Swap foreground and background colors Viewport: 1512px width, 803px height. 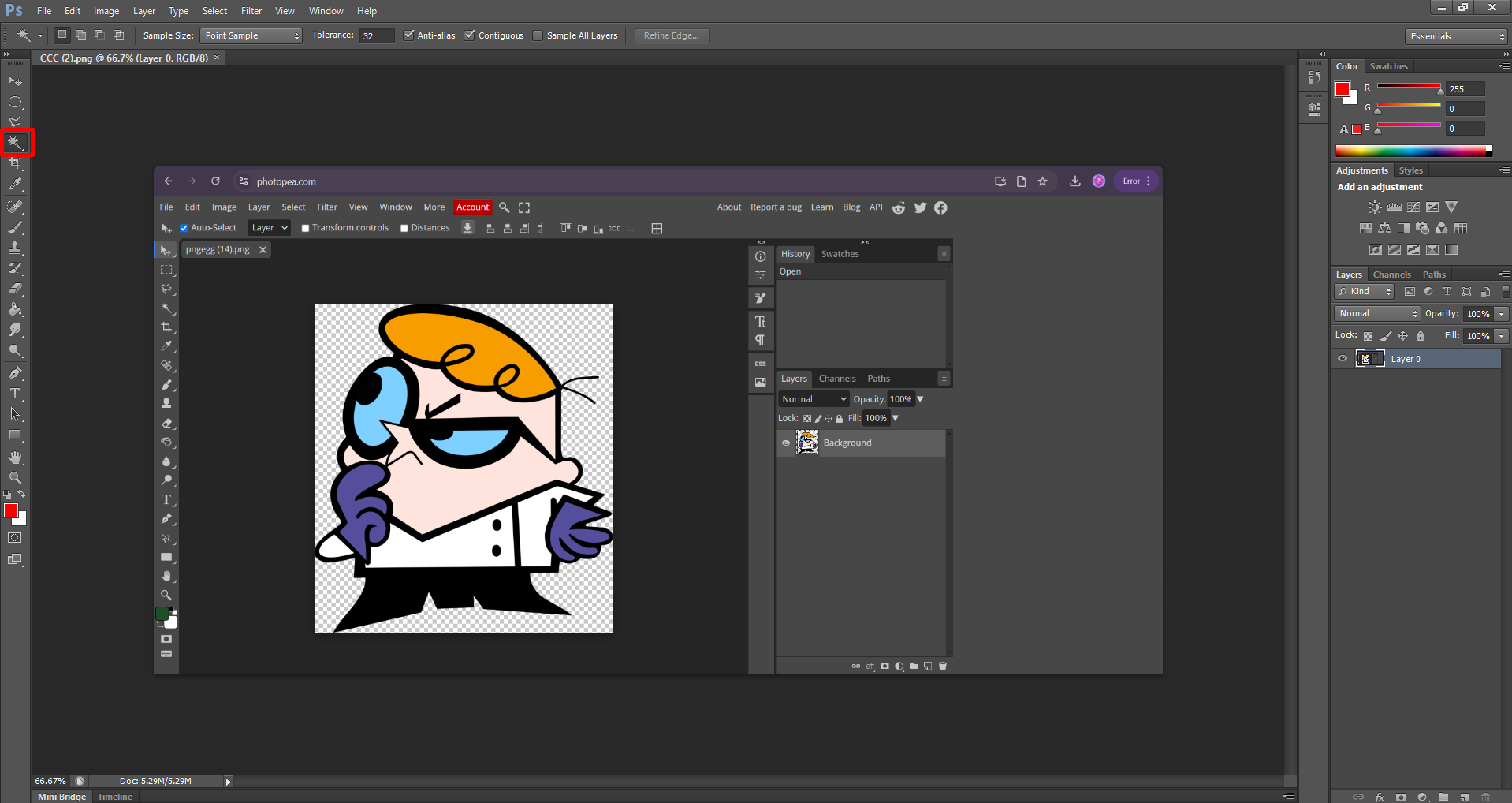[x=21, y=495]
